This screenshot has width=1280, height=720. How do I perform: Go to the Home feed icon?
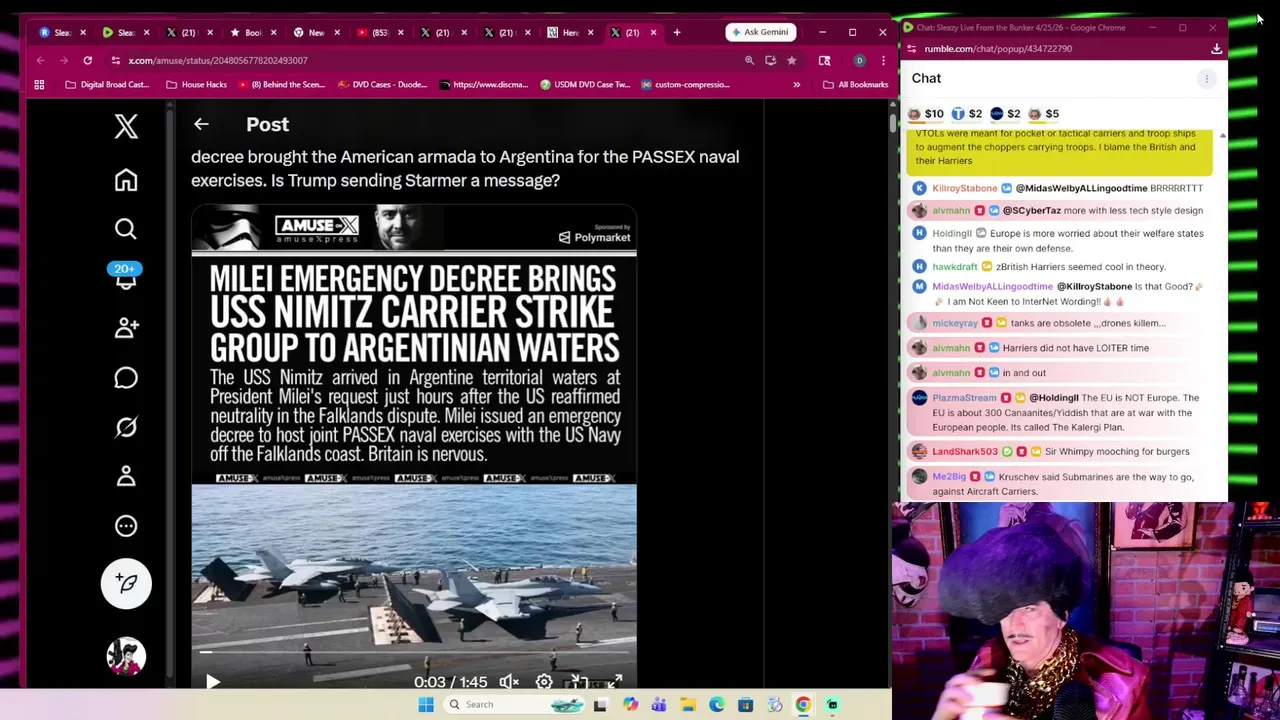(126, 180)
